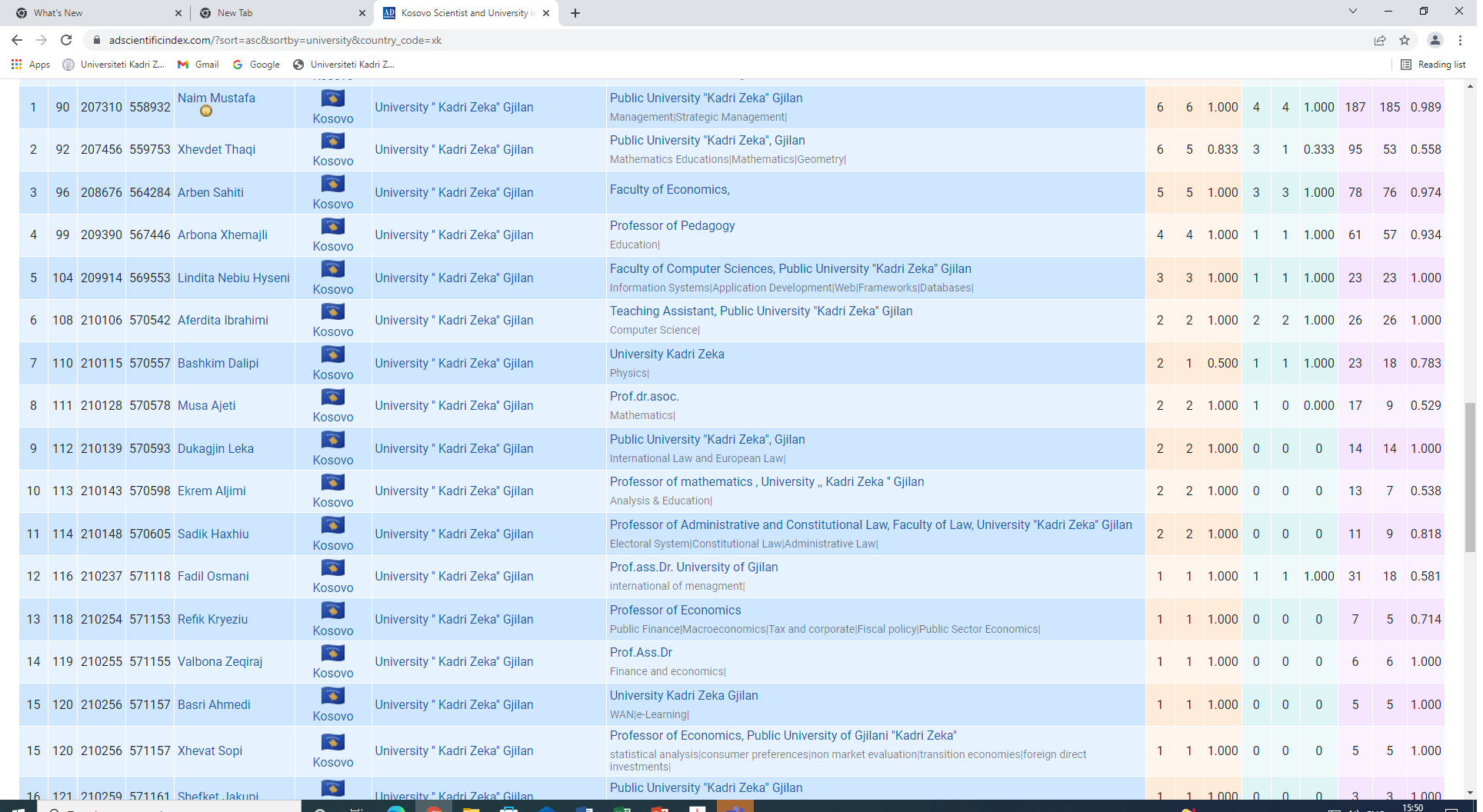Click Kosovo flag in Arbona Xhemajli row

333,226
